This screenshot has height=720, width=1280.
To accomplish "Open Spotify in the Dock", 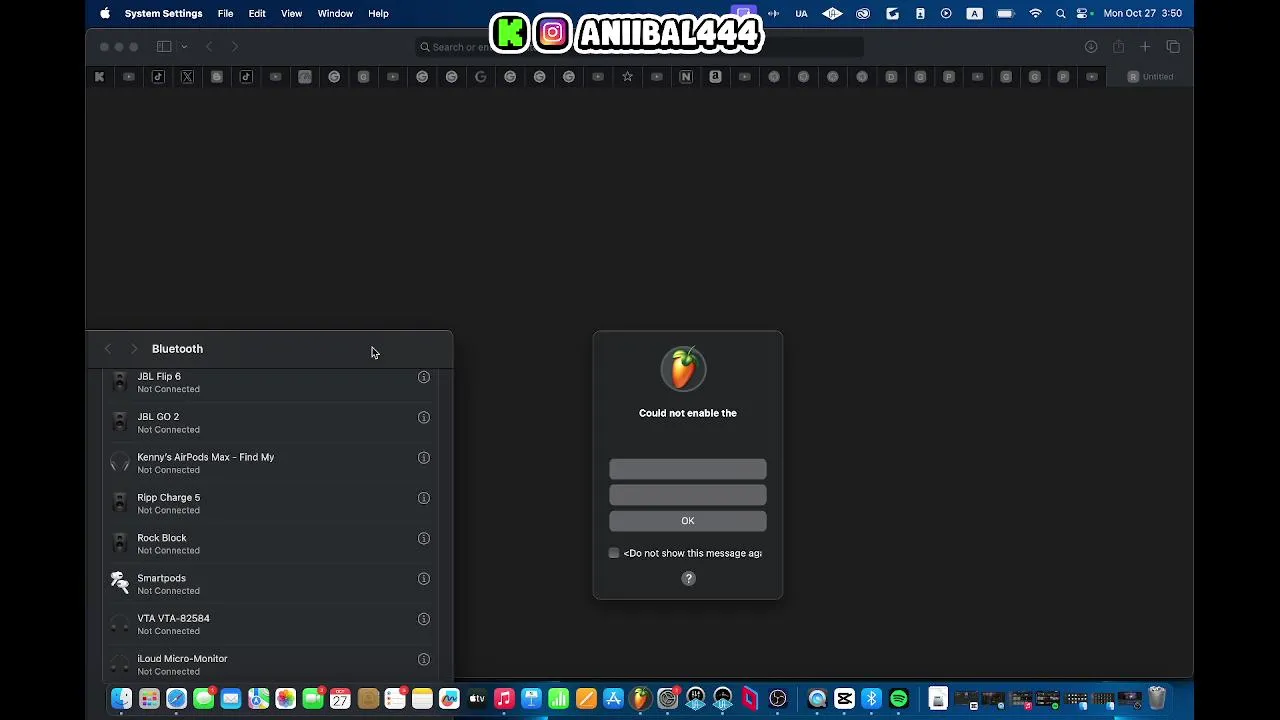I will click(898, 699).
